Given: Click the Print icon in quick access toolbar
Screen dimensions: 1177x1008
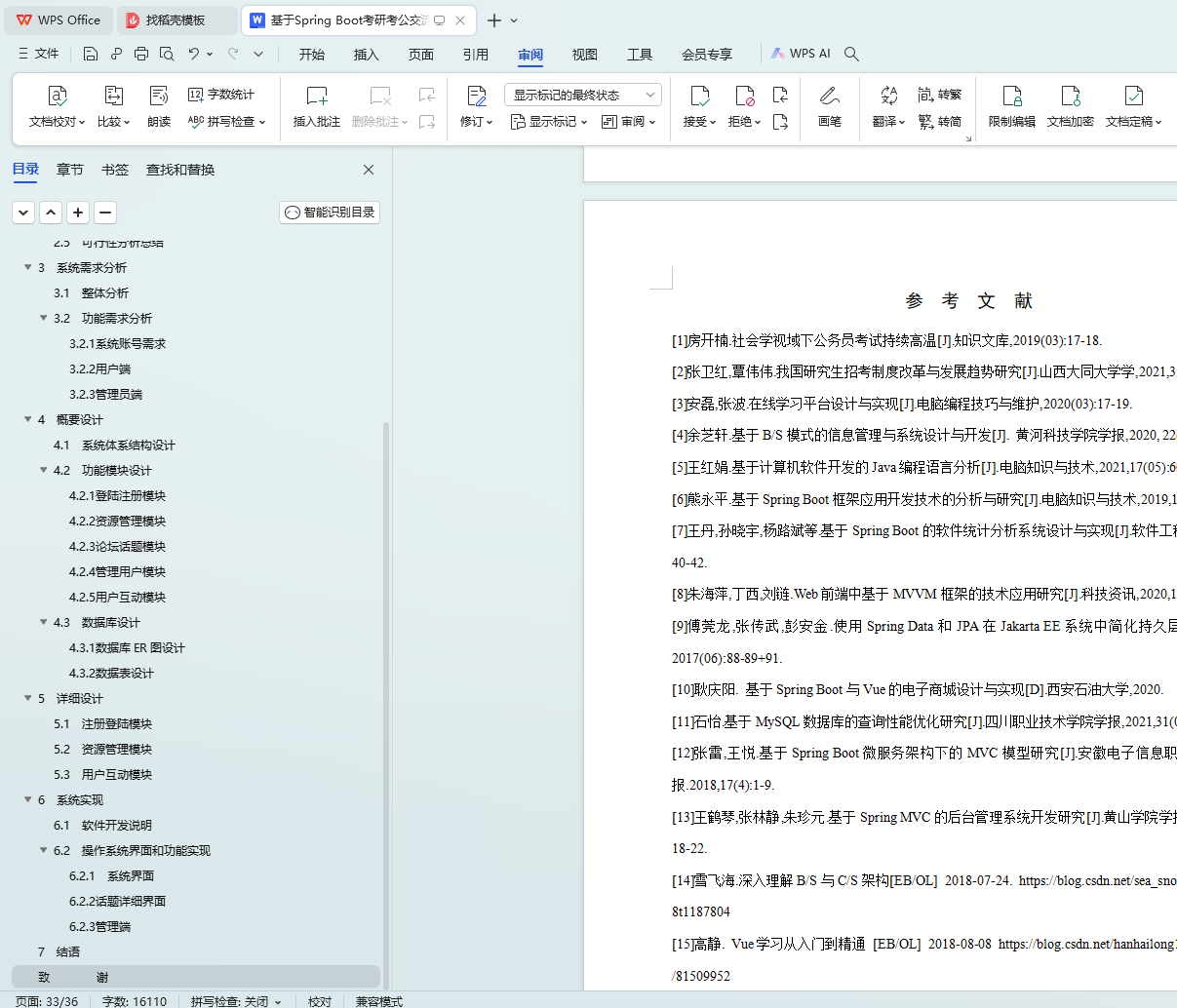Looking at the screenshot, I should click(141, 54).
